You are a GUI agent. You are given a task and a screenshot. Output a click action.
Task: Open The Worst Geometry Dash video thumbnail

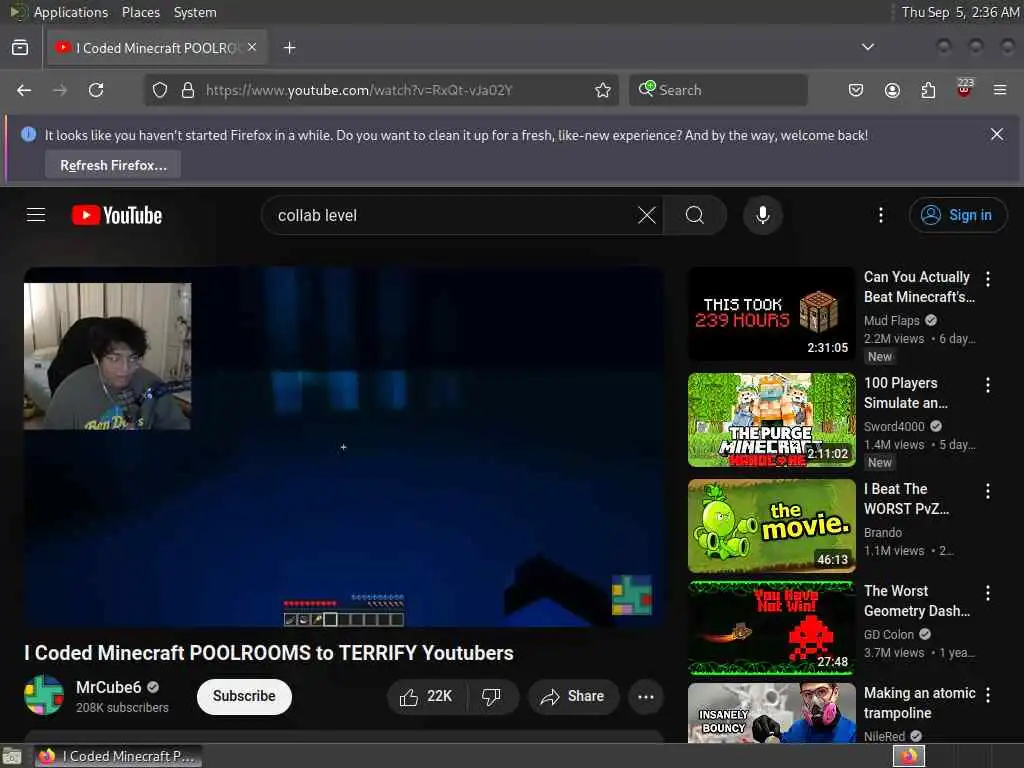pos(771,628)
